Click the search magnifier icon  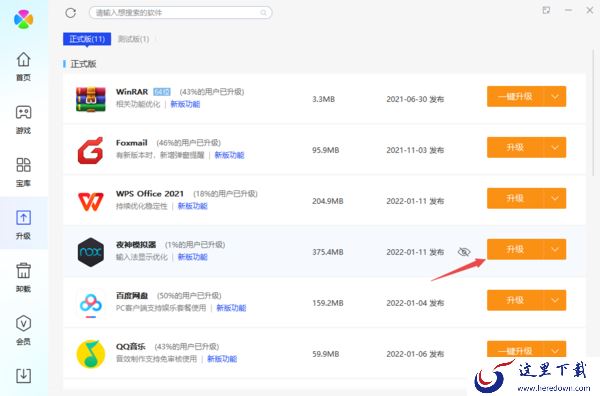[263, 13]
